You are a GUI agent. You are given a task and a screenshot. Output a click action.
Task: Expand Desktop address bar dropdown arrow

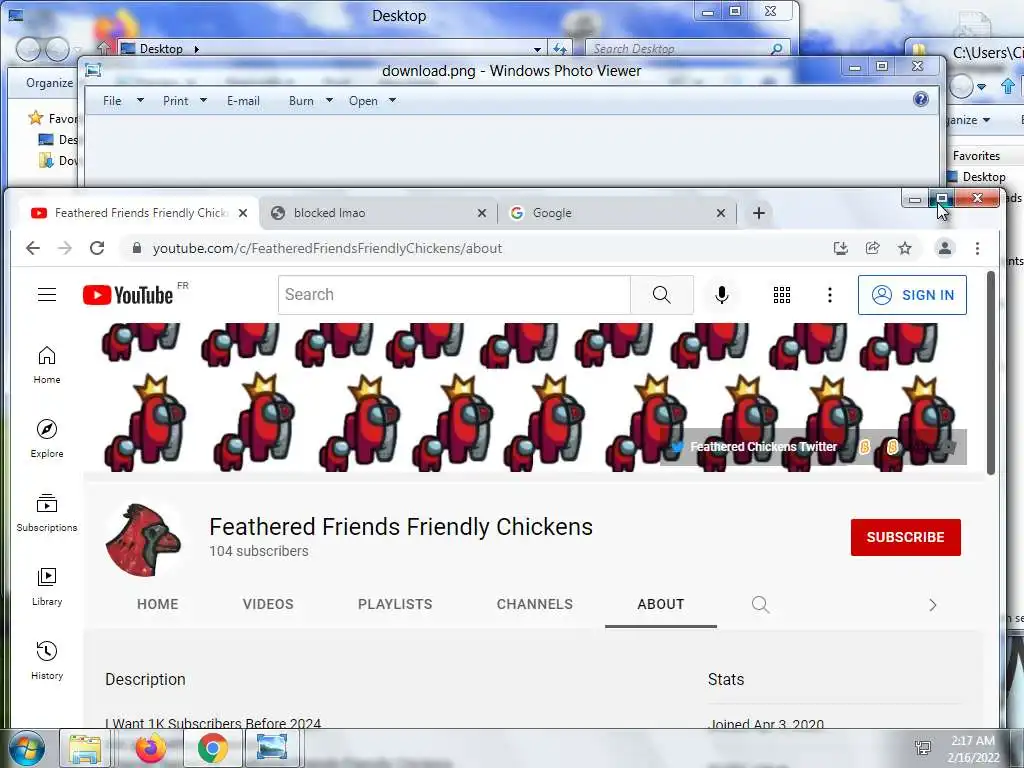coord(537,49)
